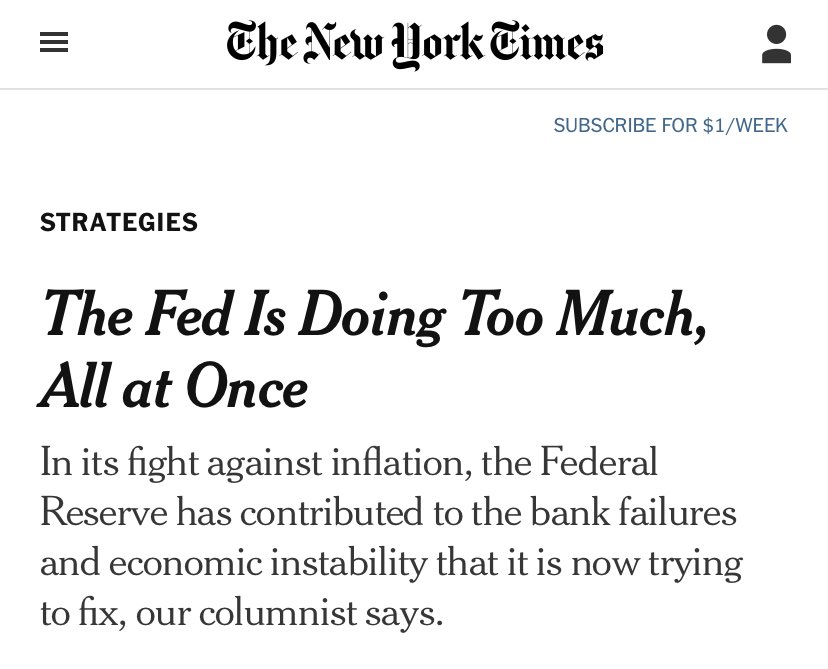Go to The New York Times homepage logo
The height and width of the screenshot is (669, 828).
tap(415, 44)
